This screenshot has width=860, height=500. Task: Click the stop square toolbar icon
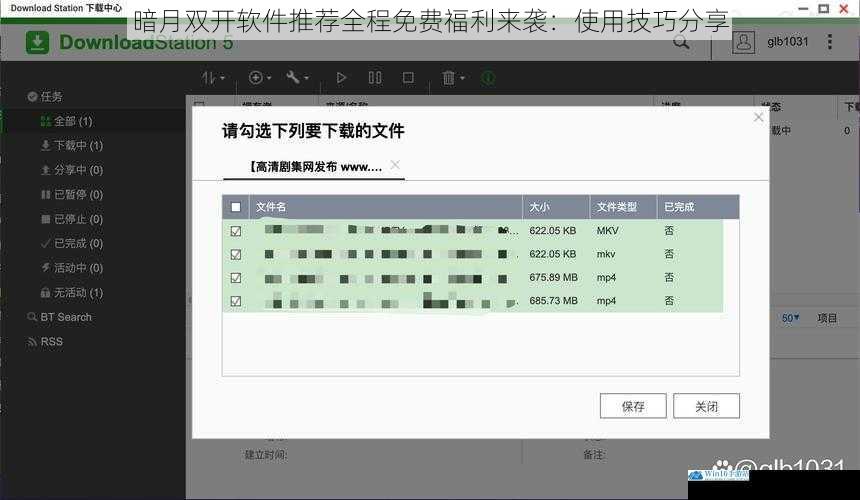click(x=408, y=78)
